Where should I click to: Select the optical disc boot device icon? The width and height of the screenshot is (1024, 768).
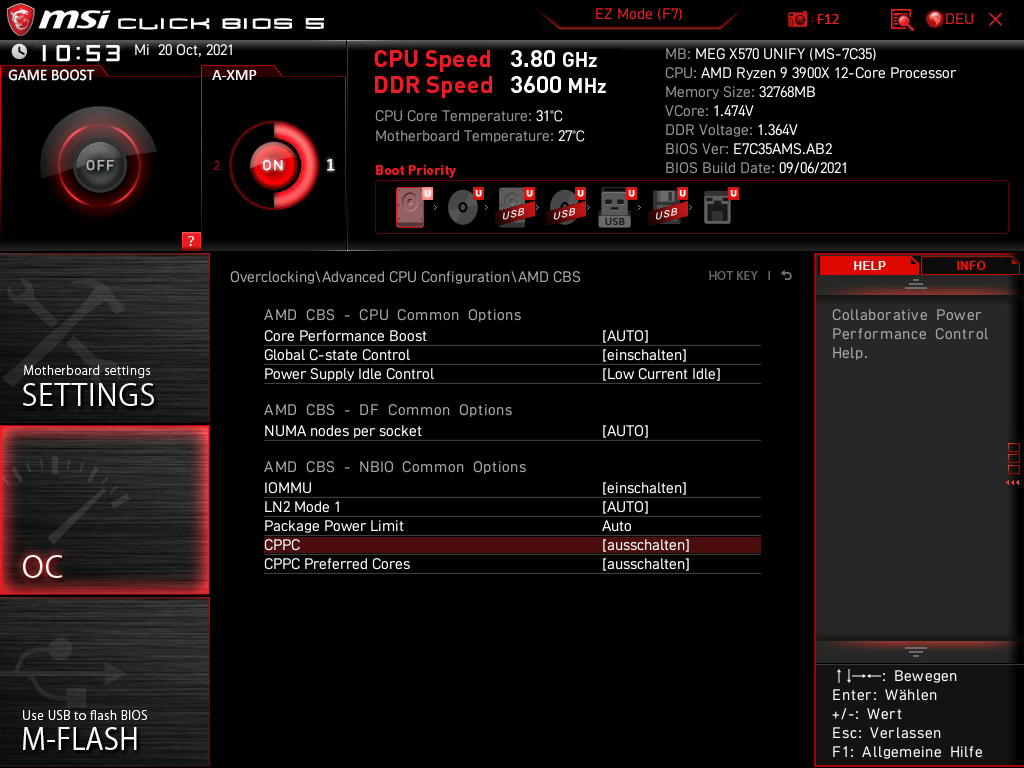(x=465, y=207)
